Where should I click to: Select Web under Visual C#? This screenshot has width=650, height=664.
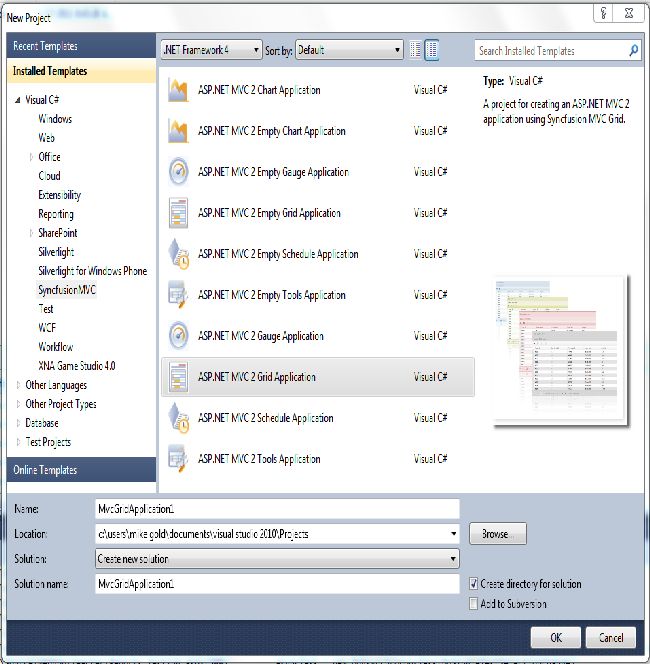point(46,138)
